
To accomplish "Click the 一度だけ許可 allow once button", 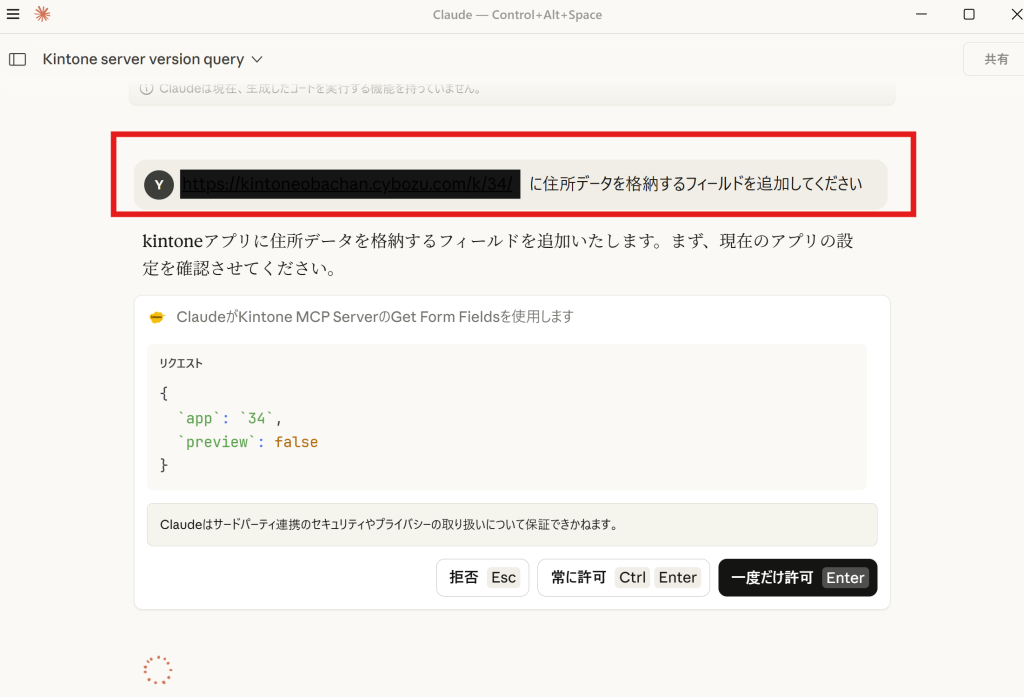I will 797,577.
